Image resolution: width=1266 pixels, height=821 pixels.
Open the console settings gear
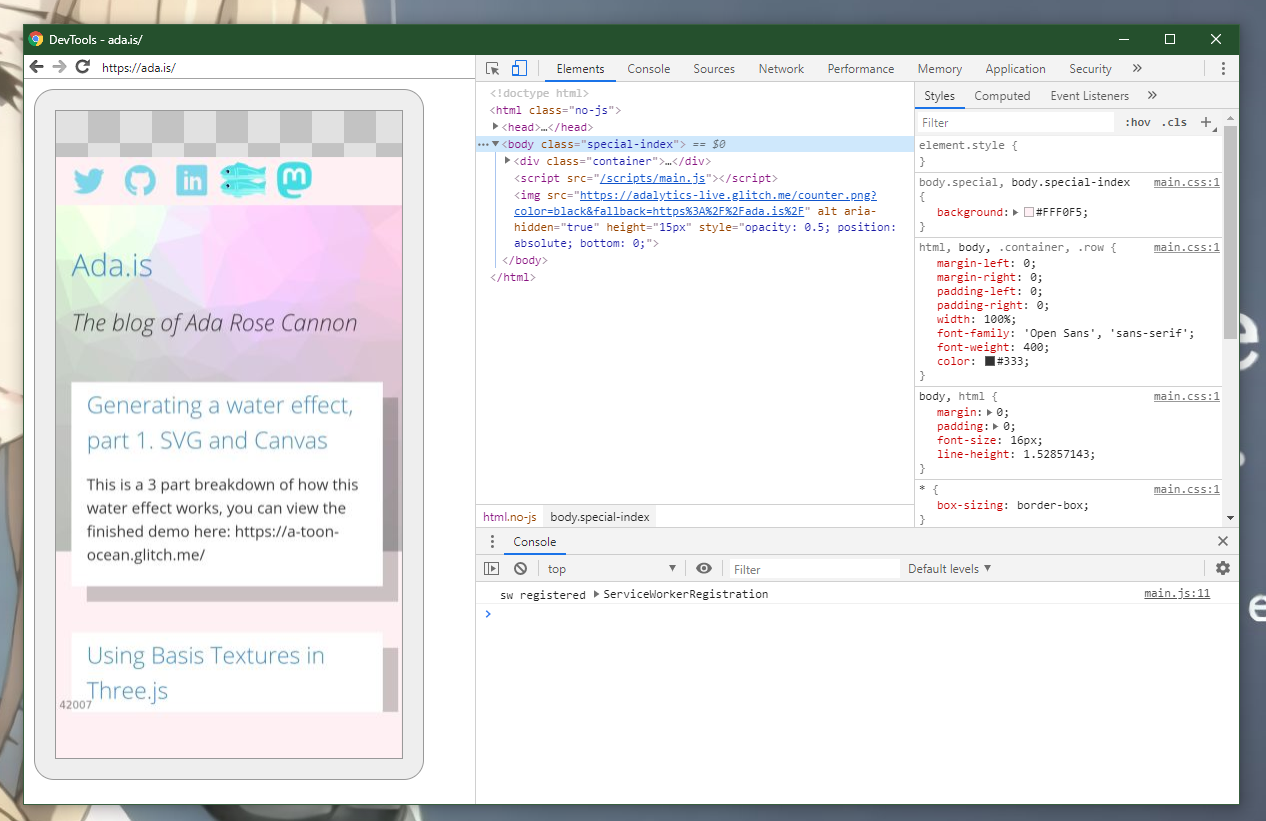(1222, 568)
